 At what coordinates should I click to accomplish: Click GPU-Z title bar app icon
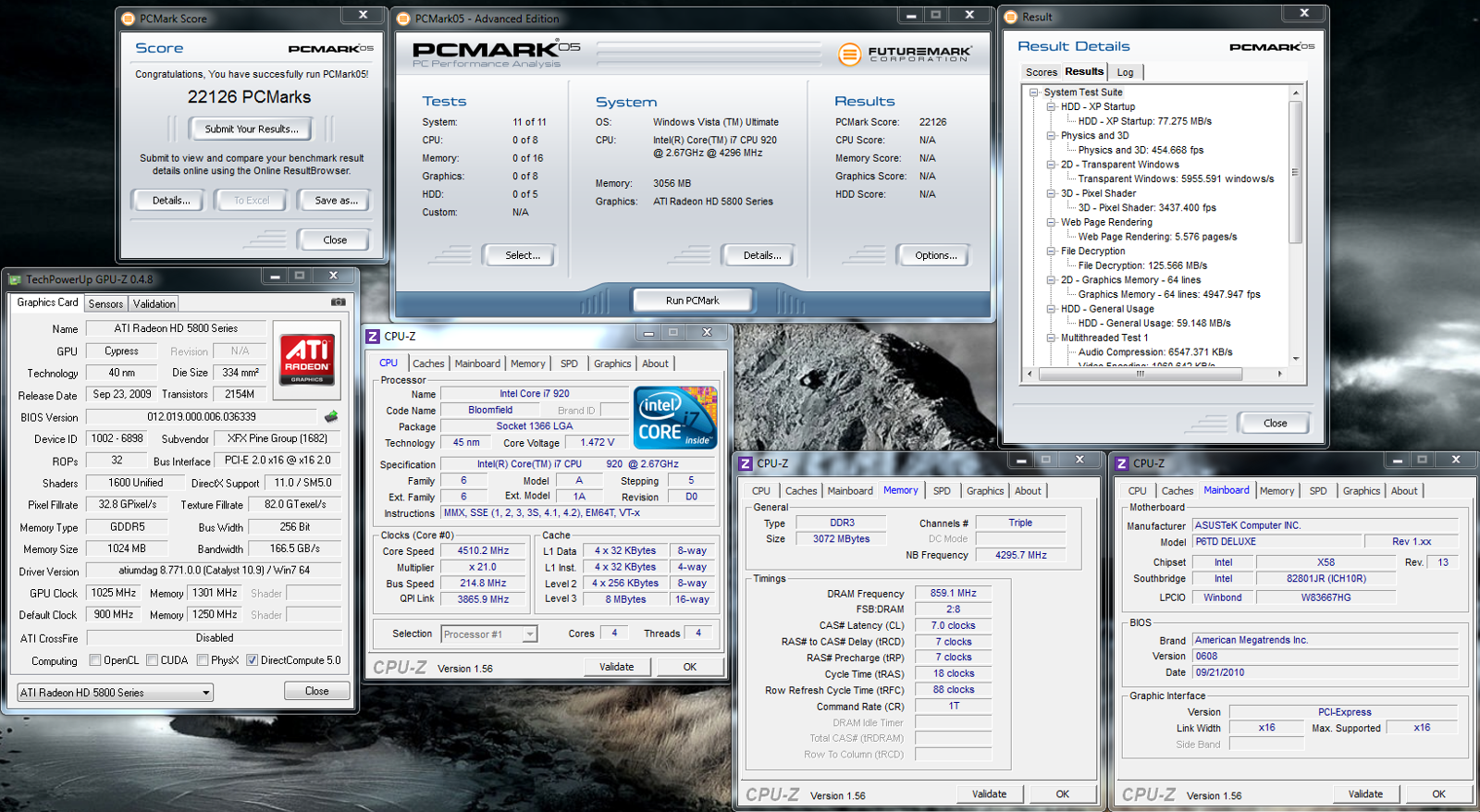coord(15,278)
